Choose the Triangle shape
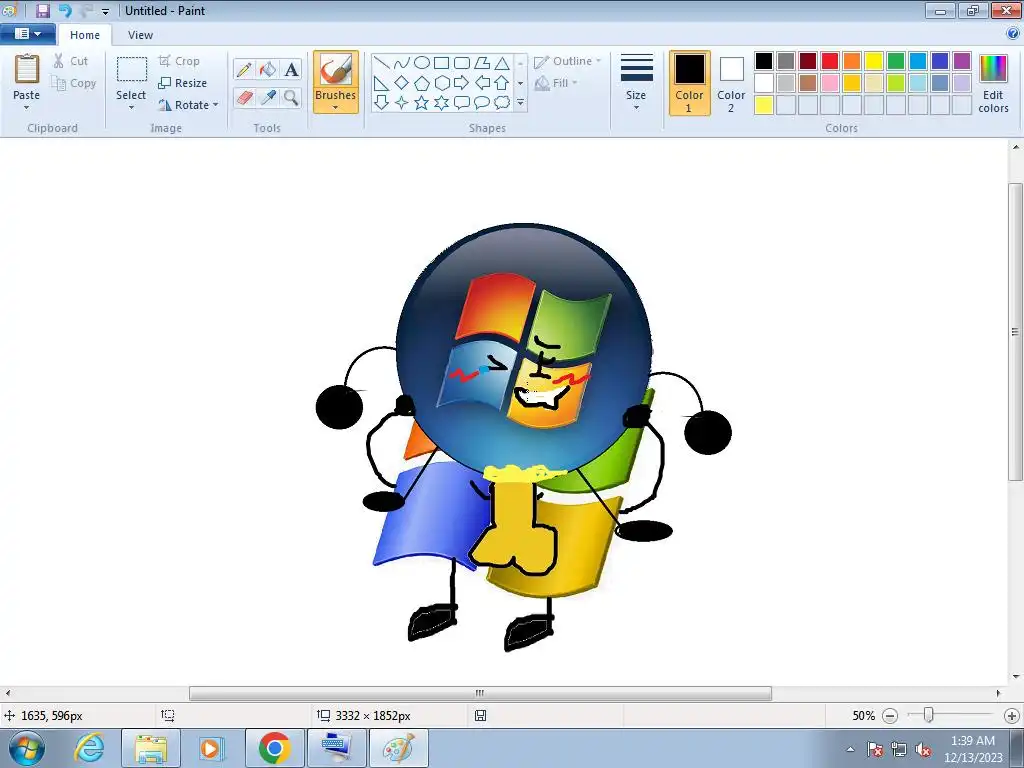The height and width of the screenshot is (768, 1024). point(502,63)
